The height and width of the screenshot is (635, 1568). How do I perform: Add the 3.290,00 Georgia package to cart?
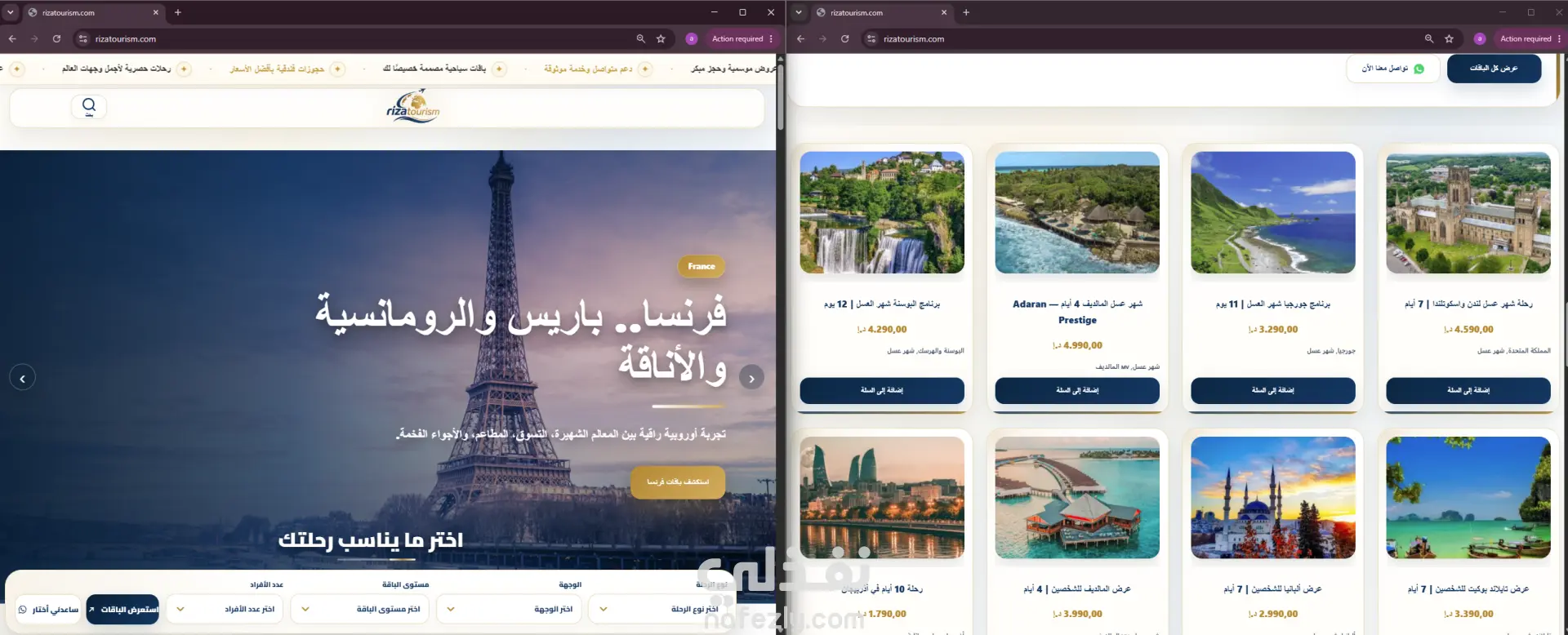(x=1273, y=390)
